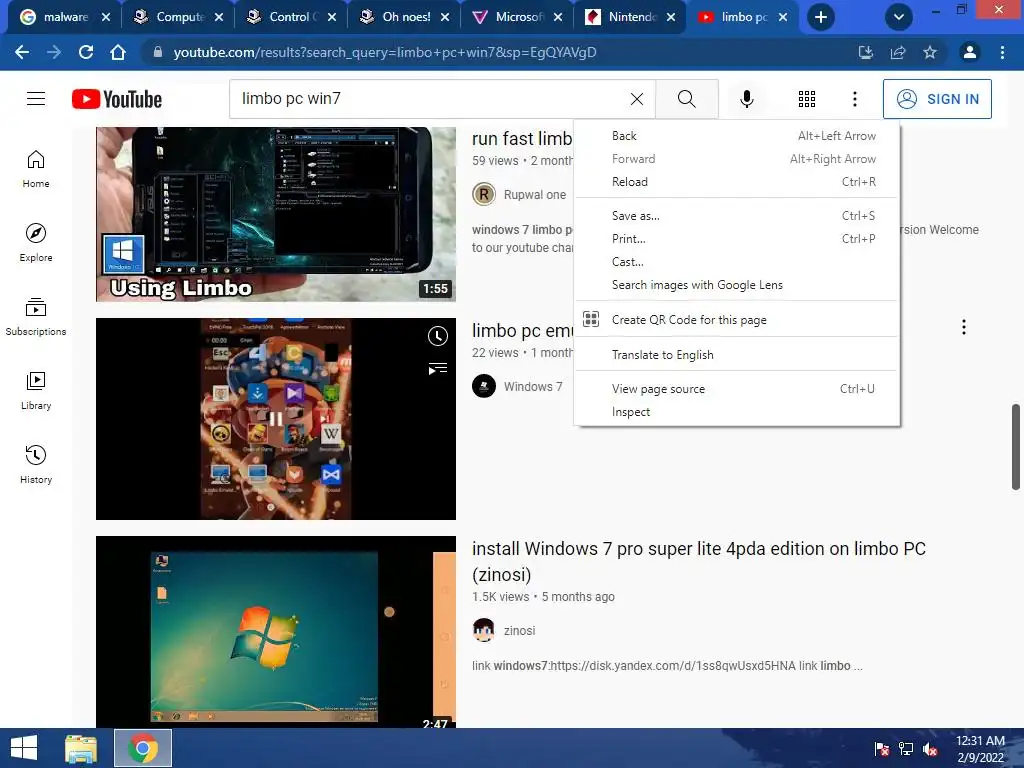The width and height of the screenshot is (1024, 768).
Task: Open the YouTube apps grid
Action: 807,99
